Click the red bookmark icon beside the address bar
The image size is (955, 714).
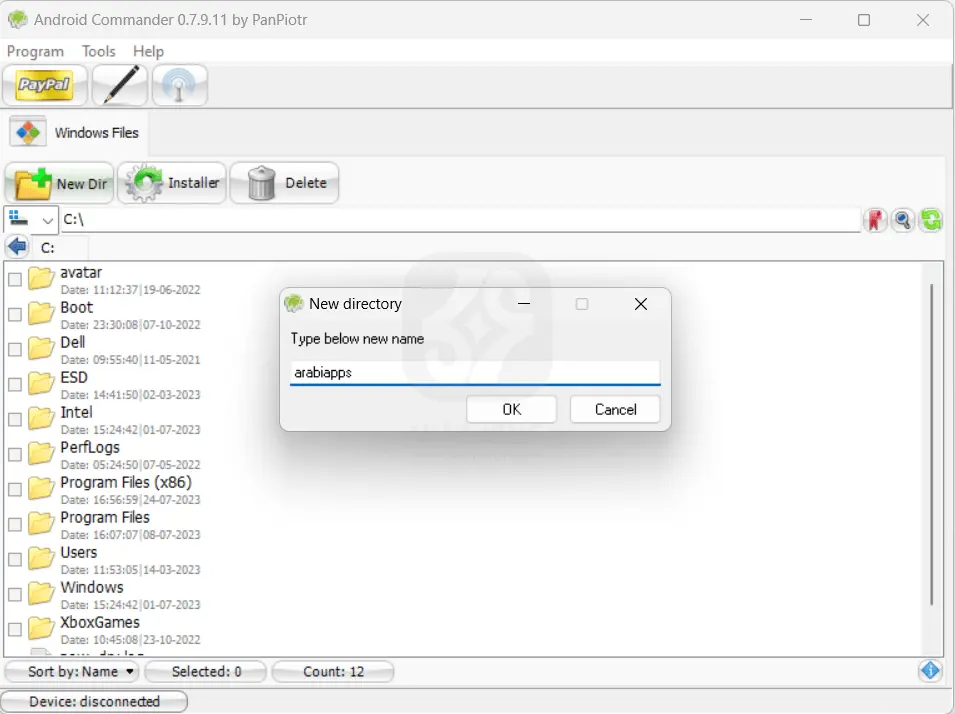pos(875,220)
